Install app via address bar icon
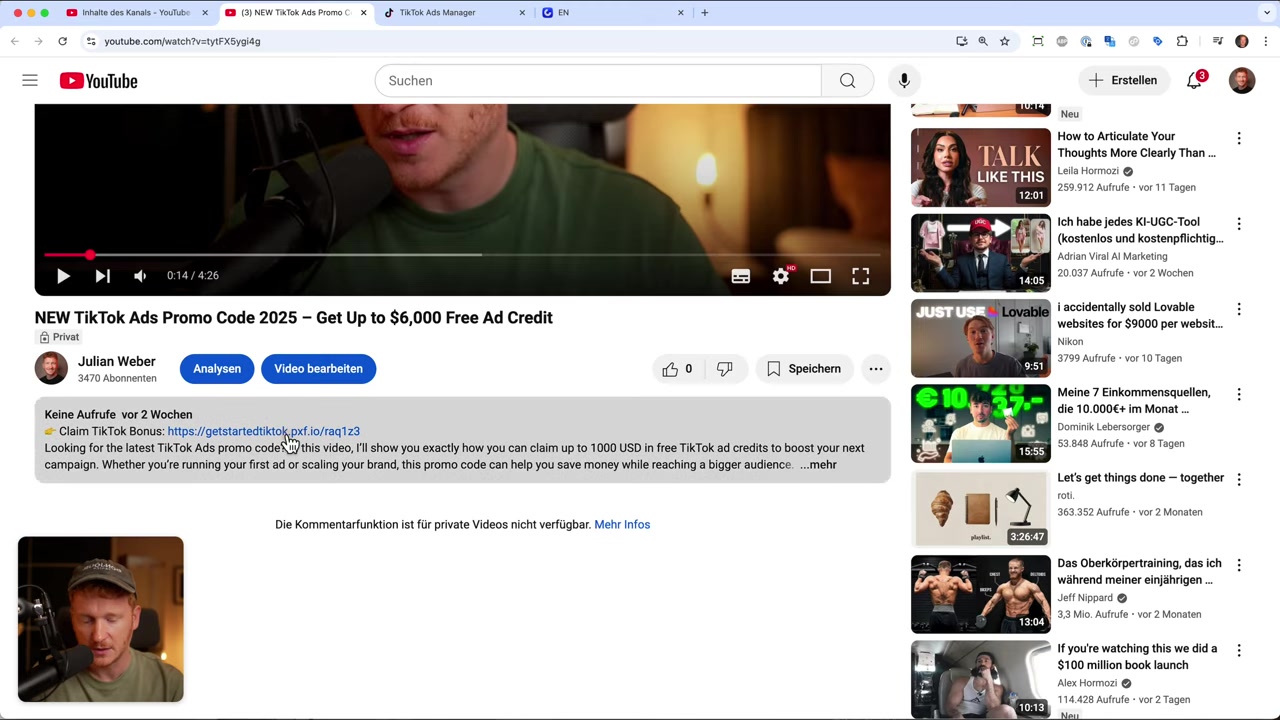 click(962, 41)
